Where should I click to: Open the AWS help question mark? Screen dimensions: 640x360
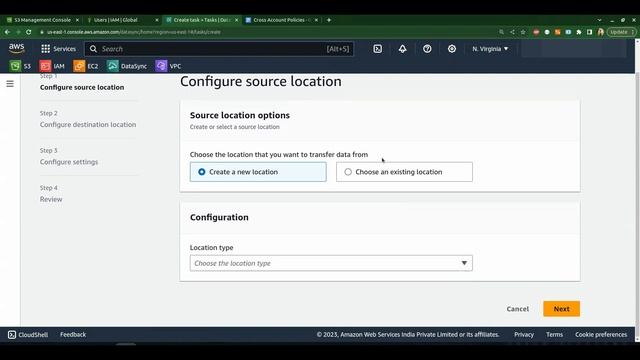point(427,49)
